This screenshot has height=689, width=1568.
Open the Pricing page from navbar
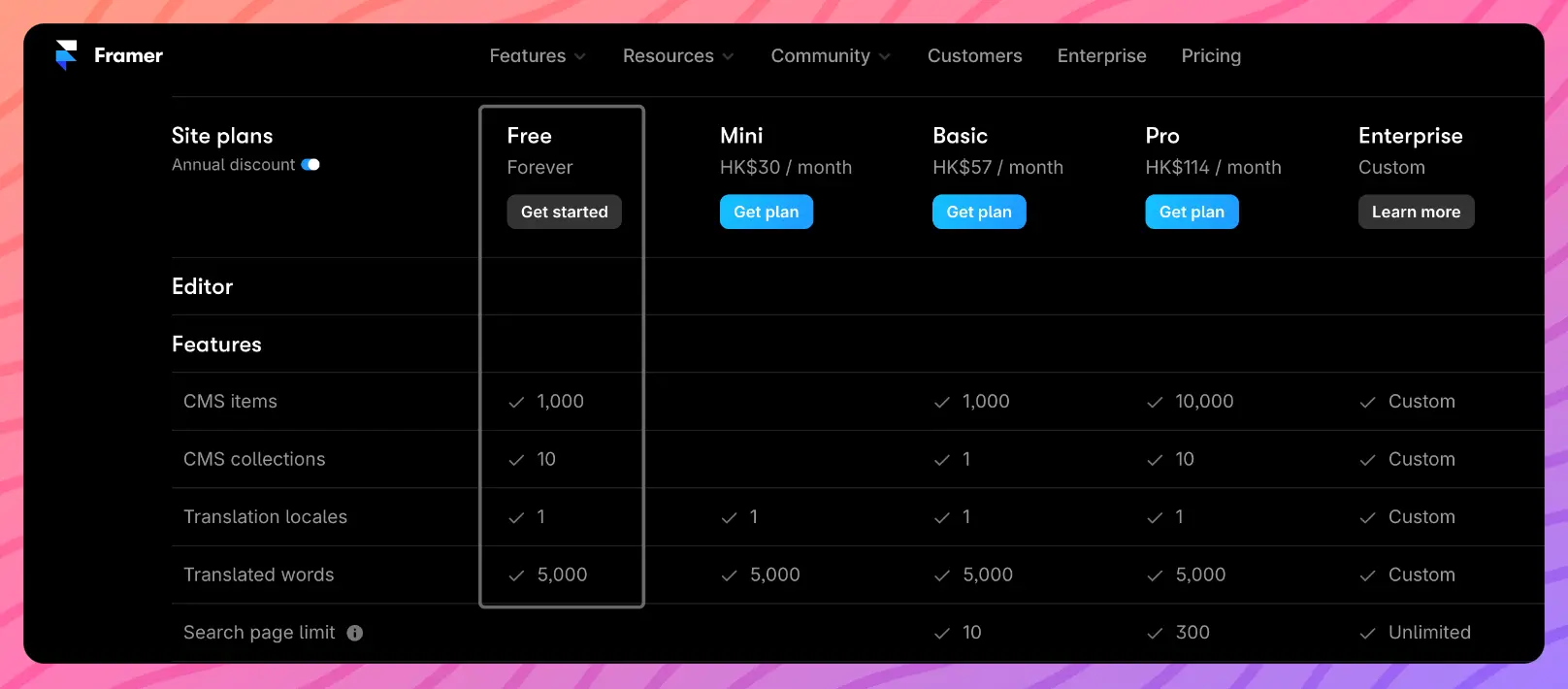[1210, 56]
